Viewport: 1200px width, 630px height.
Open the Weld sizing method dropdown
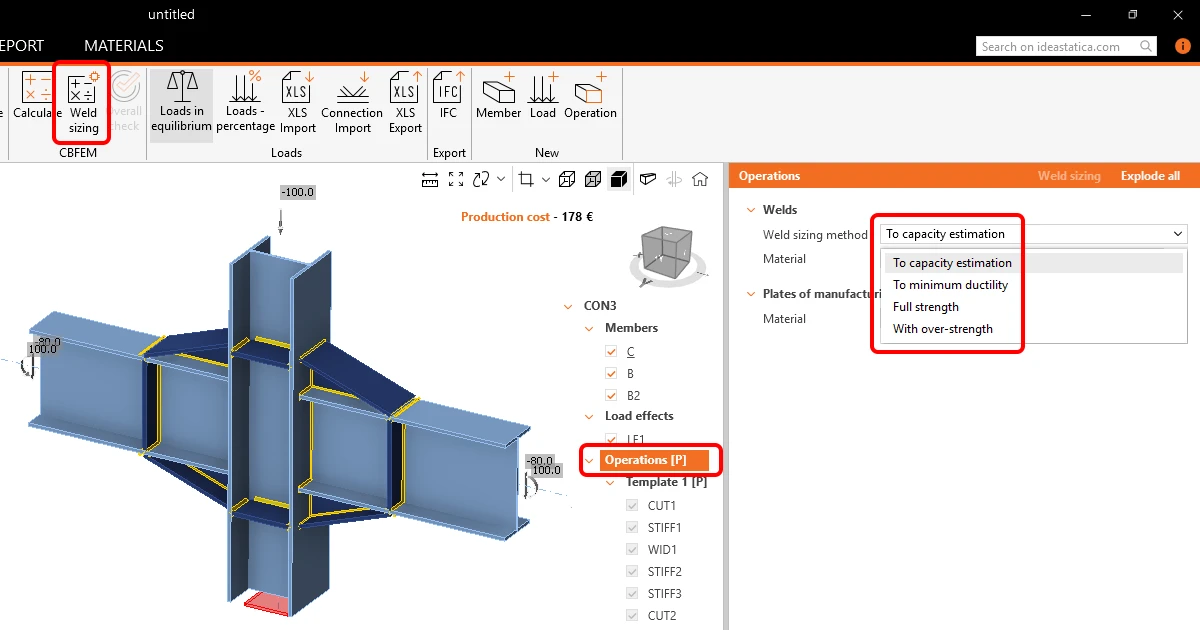click(x=1034, y=234)
